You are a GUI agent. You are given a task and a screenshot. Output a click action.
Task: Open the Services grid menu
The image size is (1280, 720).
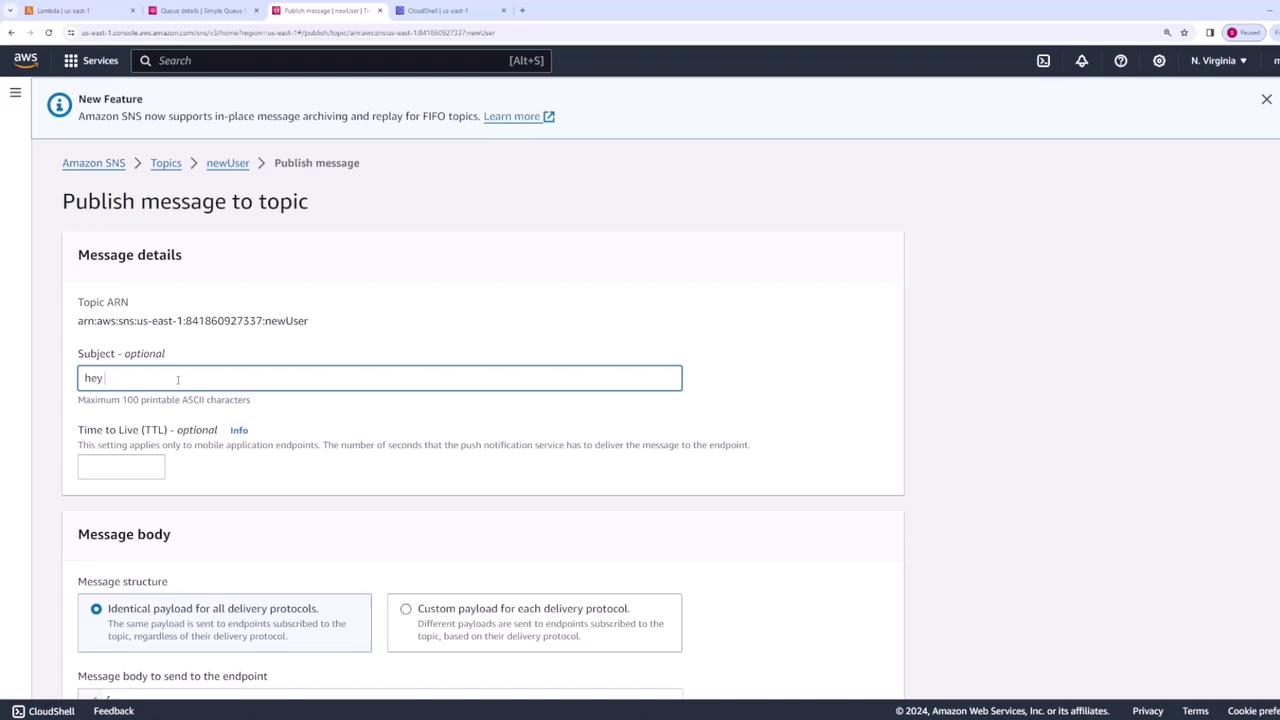point(71,61)
